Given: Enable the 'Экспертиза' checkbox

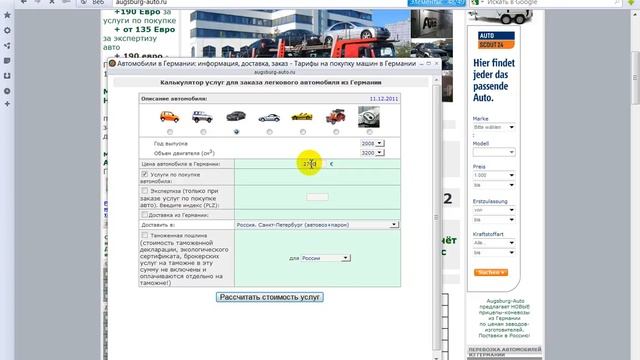Looking at the screenshot, I should click(x=144, y=191).
